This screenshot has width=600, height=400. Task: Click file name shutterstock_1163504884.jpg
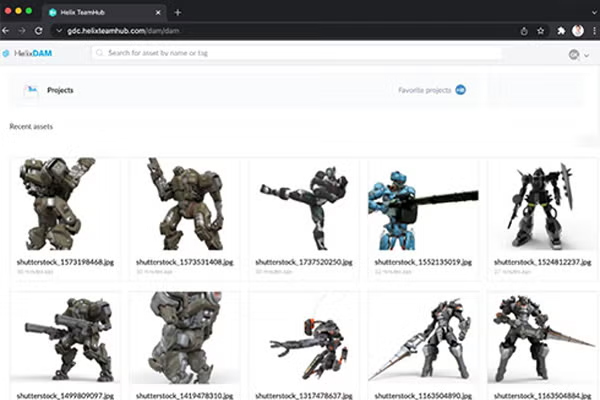pos(543,395)
